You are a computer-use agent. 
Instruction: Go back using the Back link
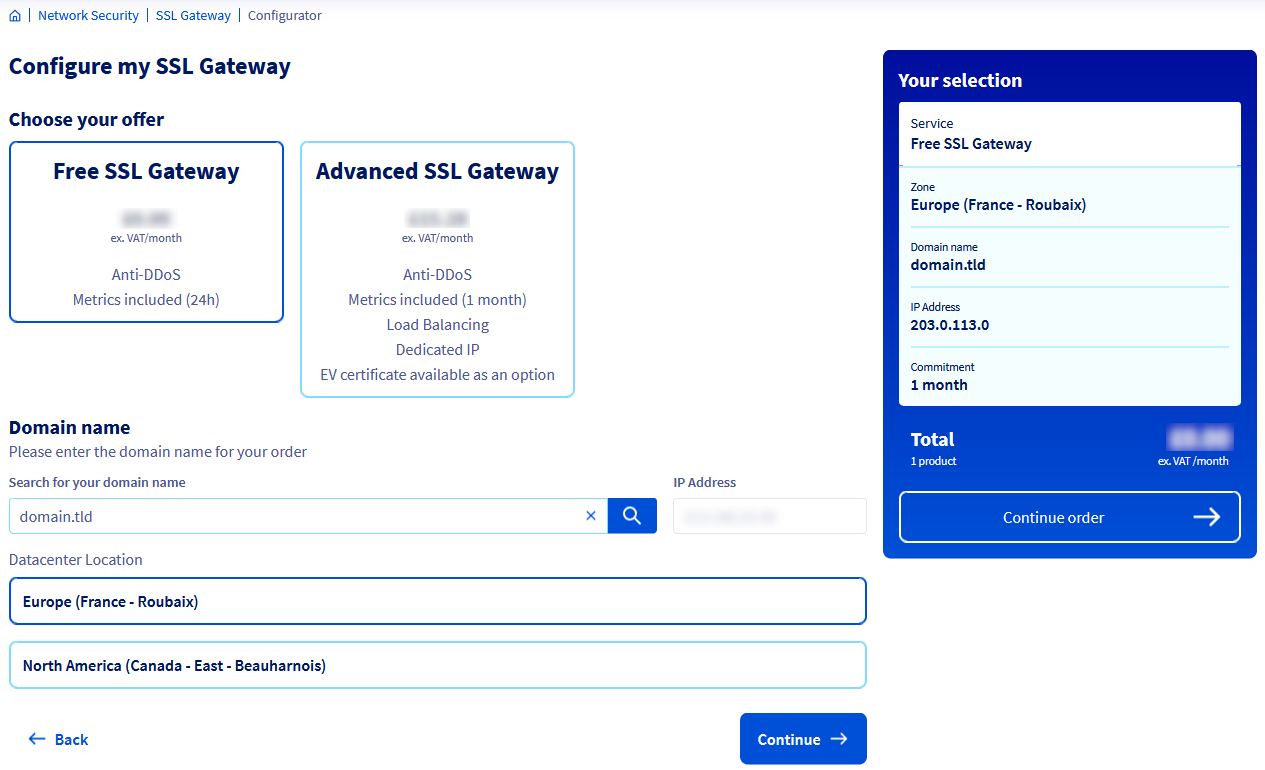coord(68,739)
